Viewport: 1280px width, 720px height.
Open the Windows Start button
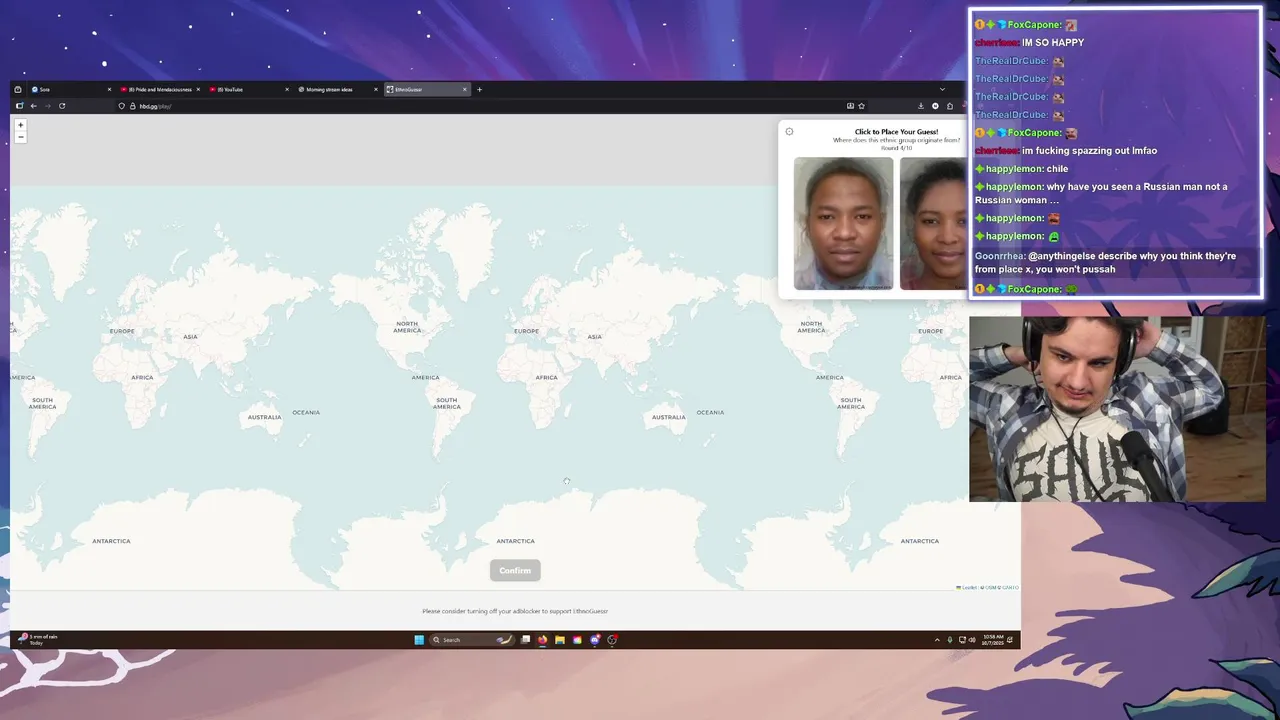pyautogui.click(x=419, y=640)
